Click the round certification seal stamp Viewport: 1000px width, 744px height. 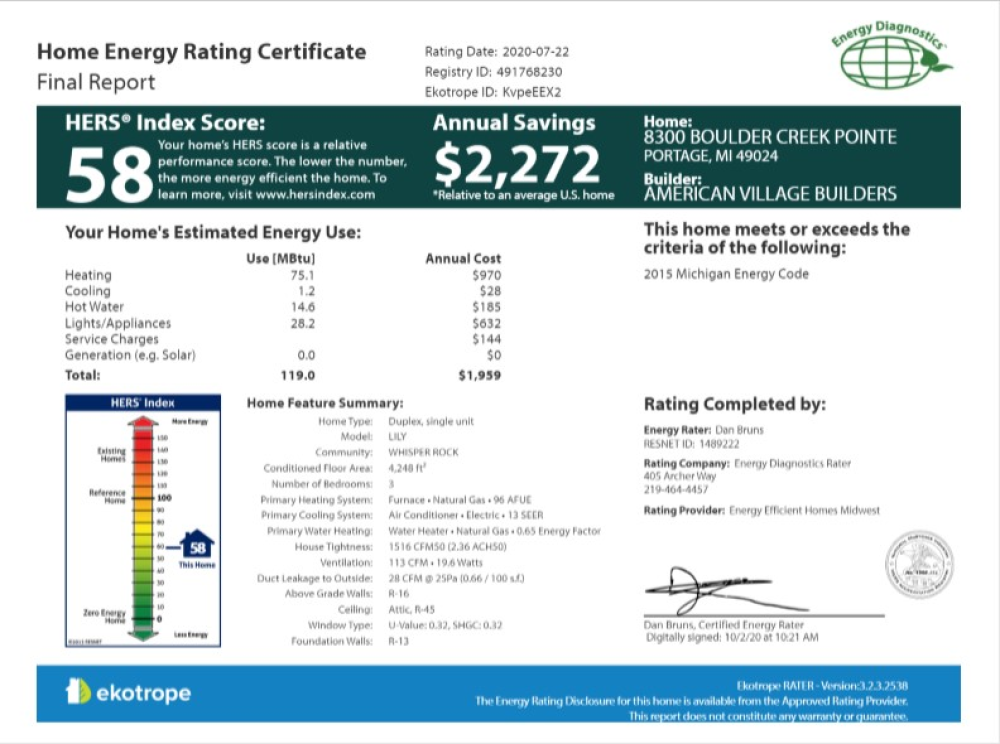point(918,565)
